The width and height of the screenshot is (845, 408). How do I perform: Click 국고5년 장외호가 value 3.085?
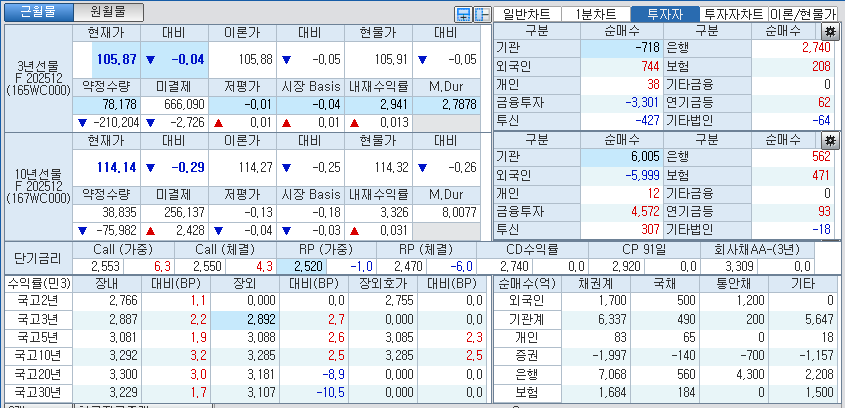(x=399, y=338)
